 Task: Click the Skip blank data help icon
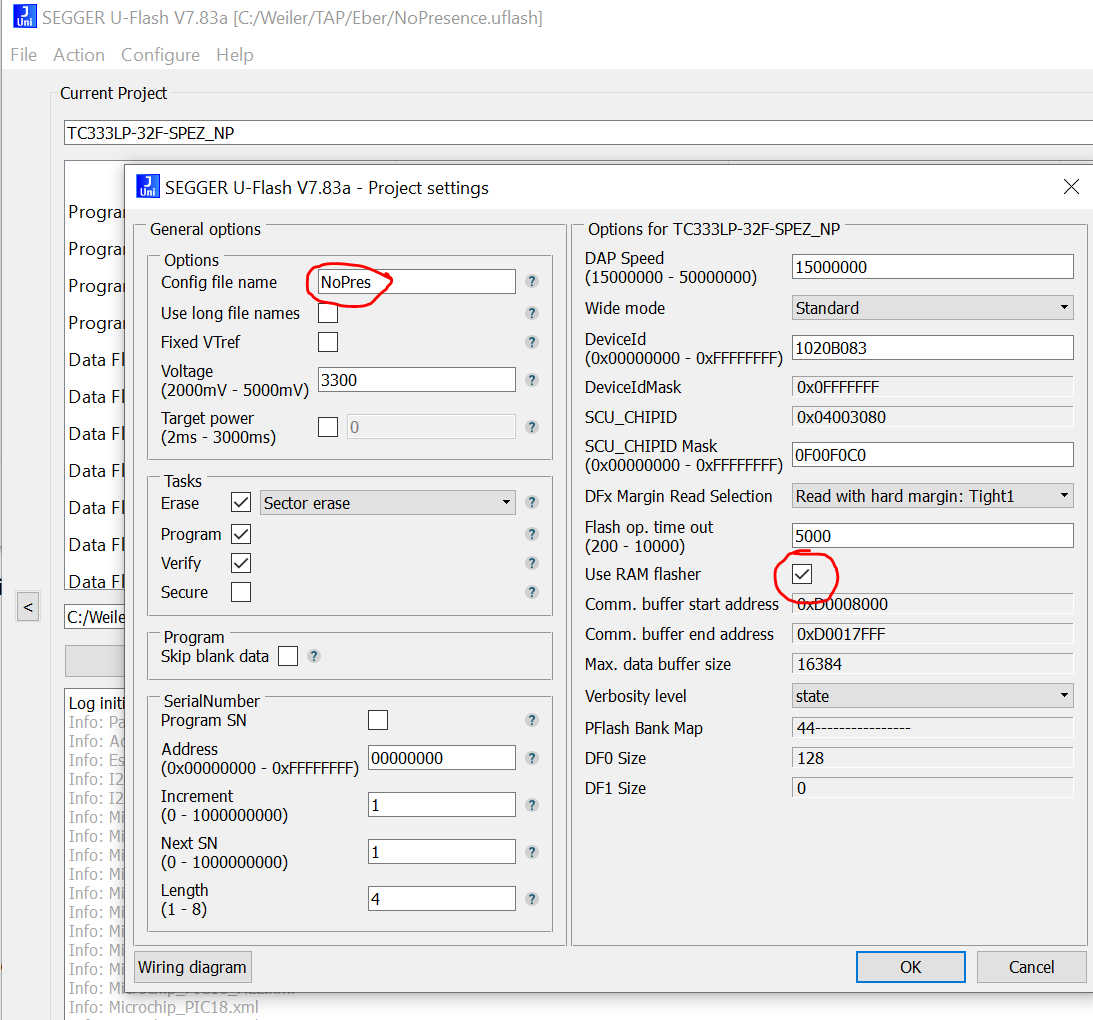tap(314, 656)
